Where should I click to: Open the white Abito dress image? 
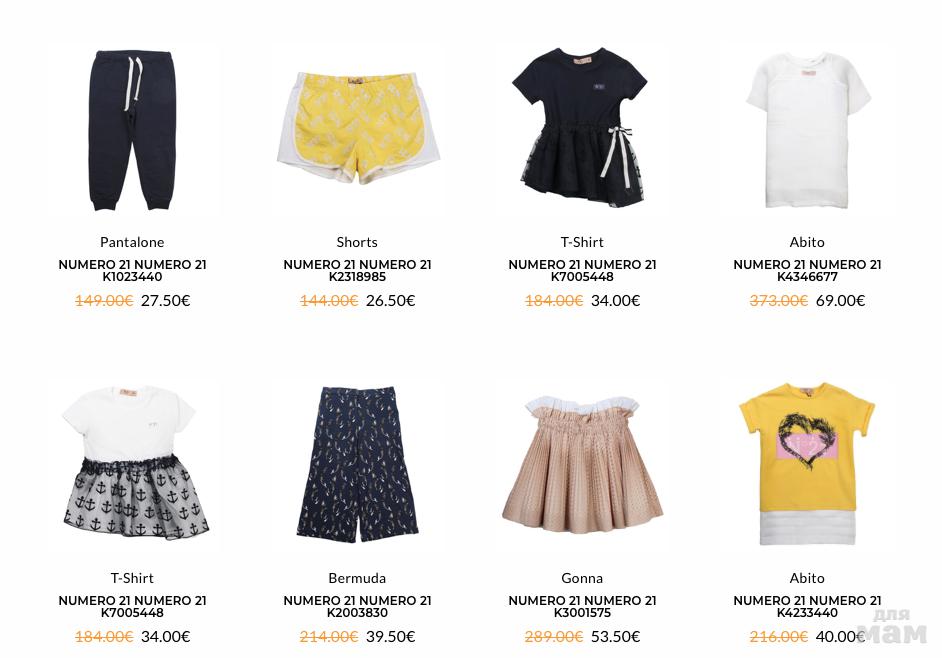point(808,130)
